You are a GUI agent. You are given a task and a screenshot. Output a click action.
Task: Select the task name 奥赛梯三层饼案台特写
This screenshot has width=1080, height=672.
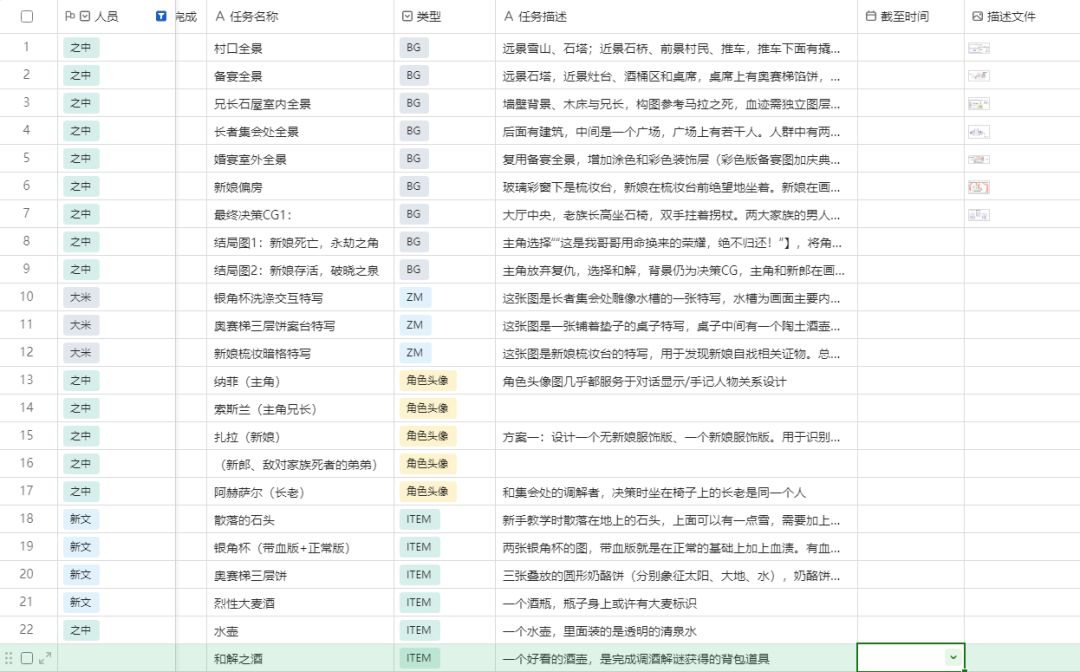(x=274, y=326)
